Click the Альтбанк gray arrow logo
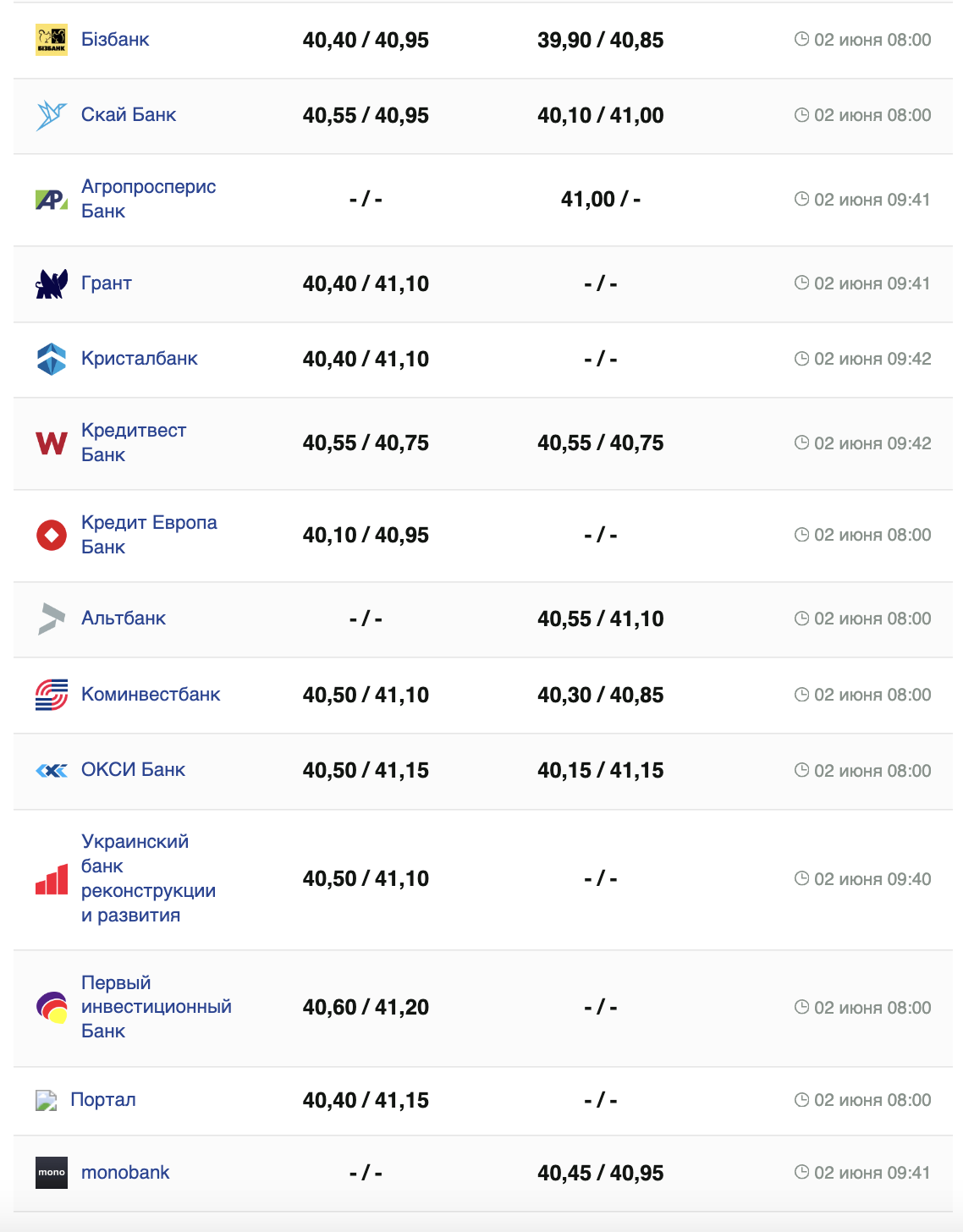This screenshot has height=1232, width=963. tap(52, 619)
